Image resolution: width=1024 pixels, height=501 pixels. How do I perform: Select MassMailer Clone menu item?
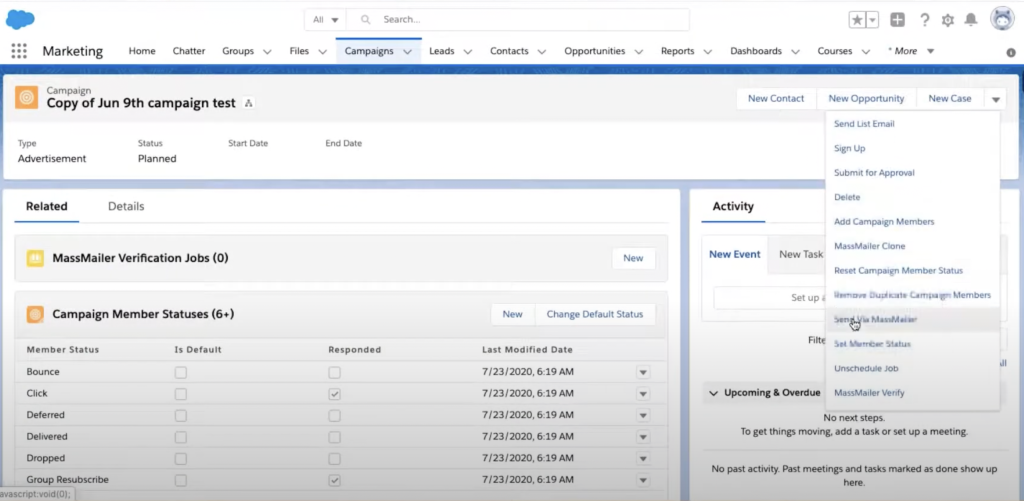[x=869, y=246]
